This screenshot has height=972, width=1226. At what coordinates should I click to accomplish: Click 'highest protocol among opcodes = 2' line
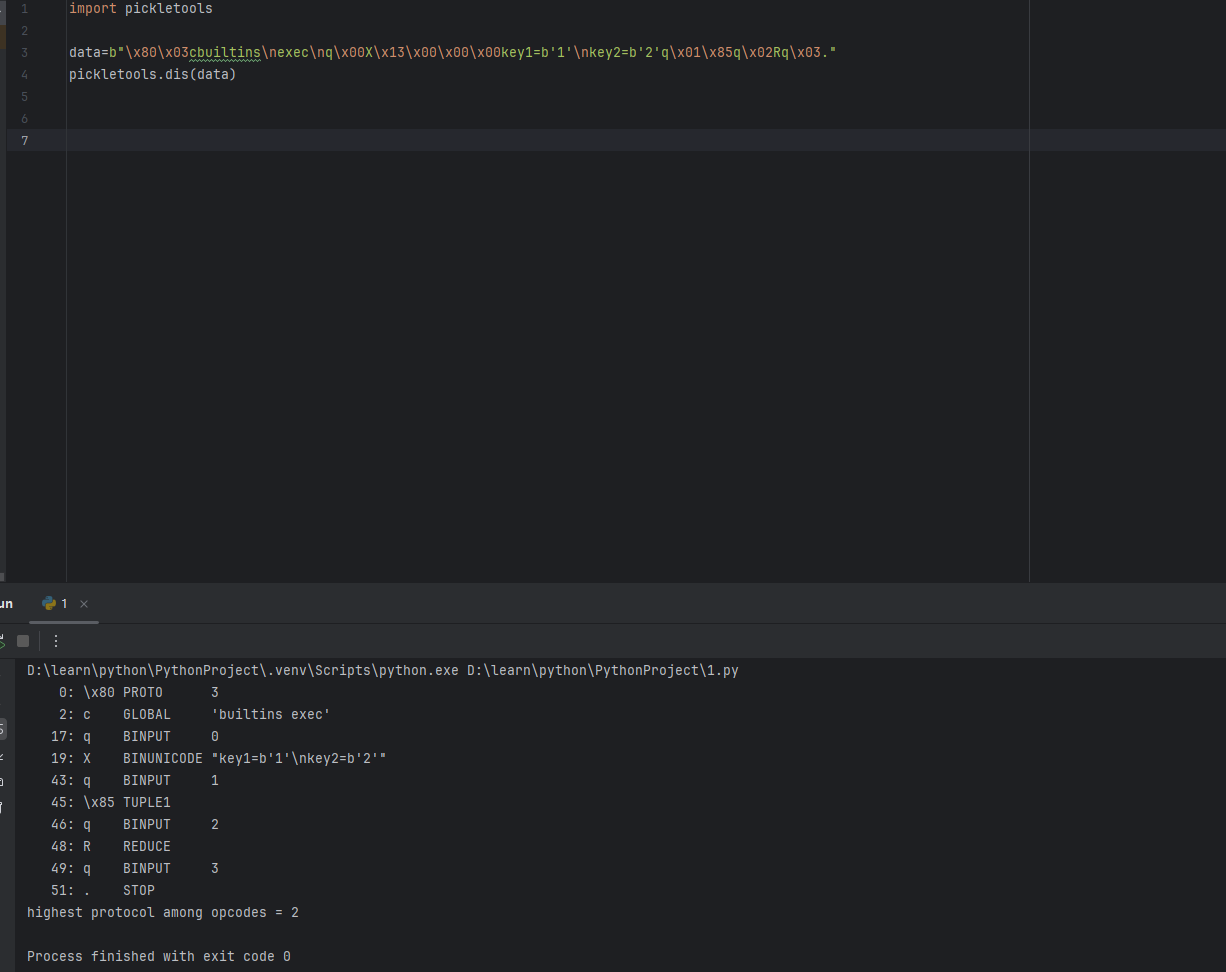click(163, 912)
